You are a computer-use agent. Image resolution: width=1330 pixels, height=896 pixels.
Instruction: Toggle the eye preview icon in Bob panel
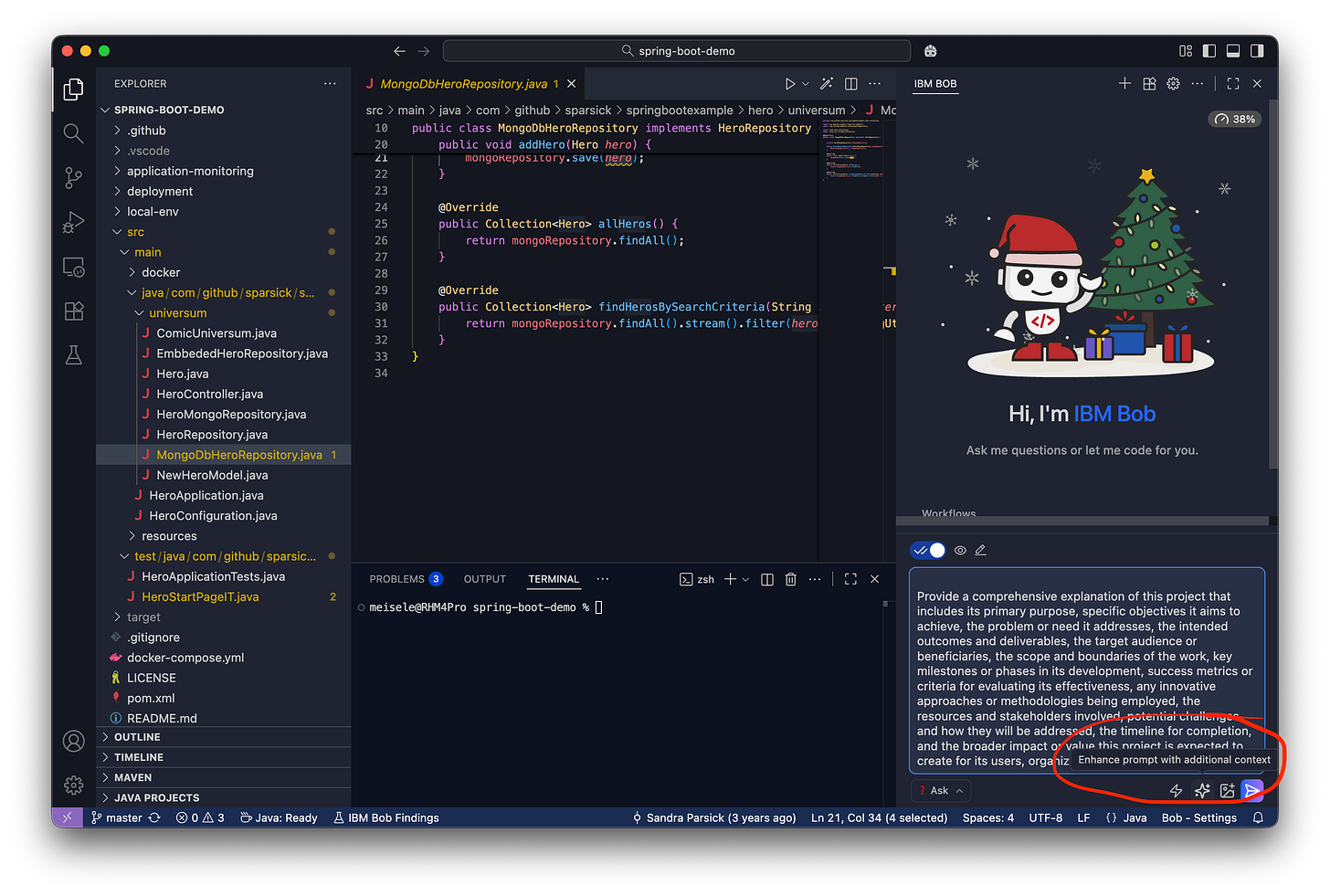tap(959, 550)
